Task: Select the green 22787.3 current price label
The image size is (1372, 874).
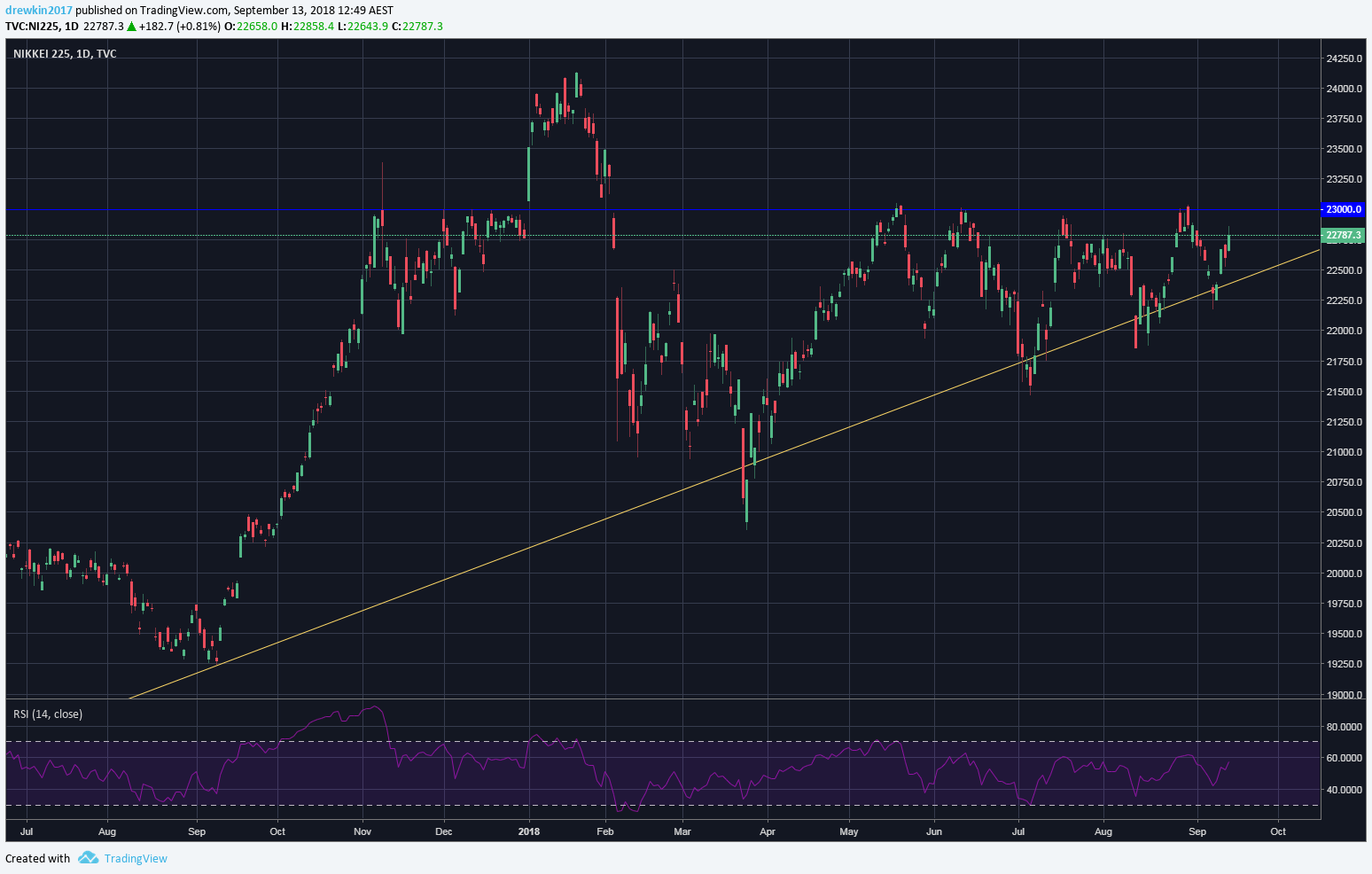Action: coord(1344,236)
